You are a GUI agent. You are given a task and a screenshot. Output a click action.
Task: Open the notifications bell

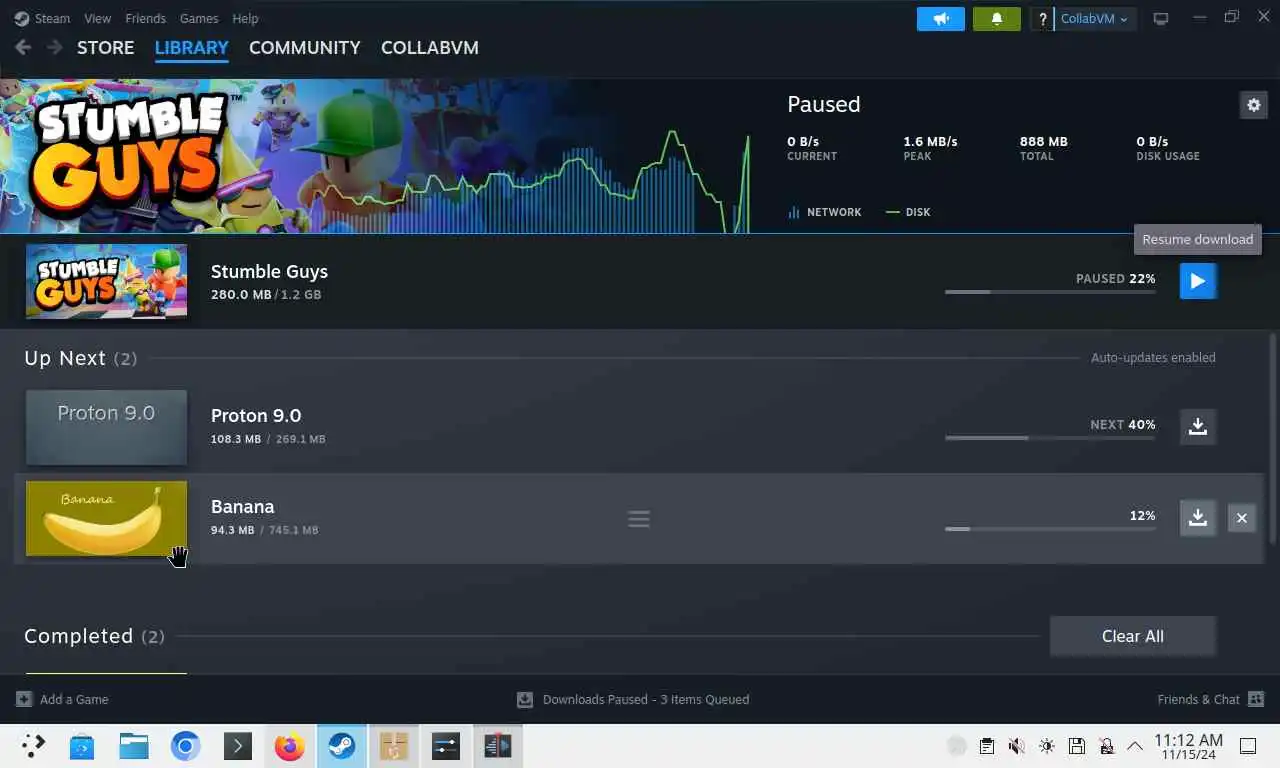click(x=997, y=18)
